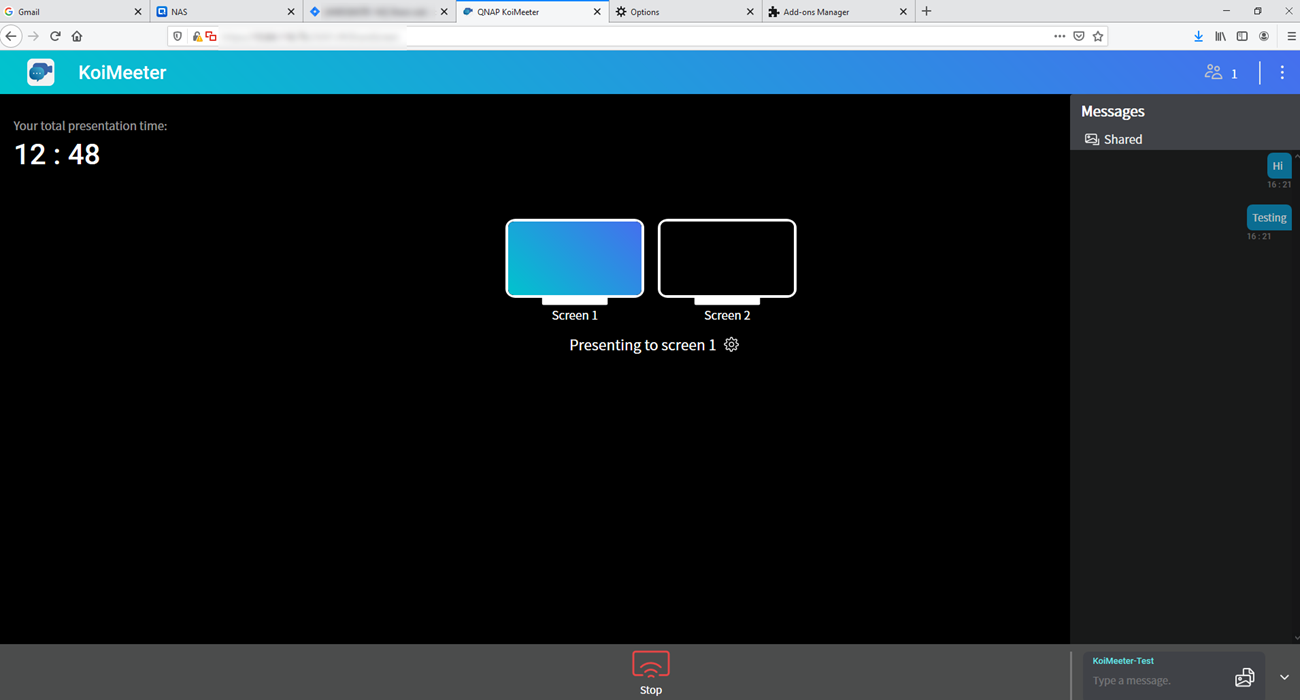
Task: Open page actions three-dot menu in address bar
Action: coord(1059,36)
